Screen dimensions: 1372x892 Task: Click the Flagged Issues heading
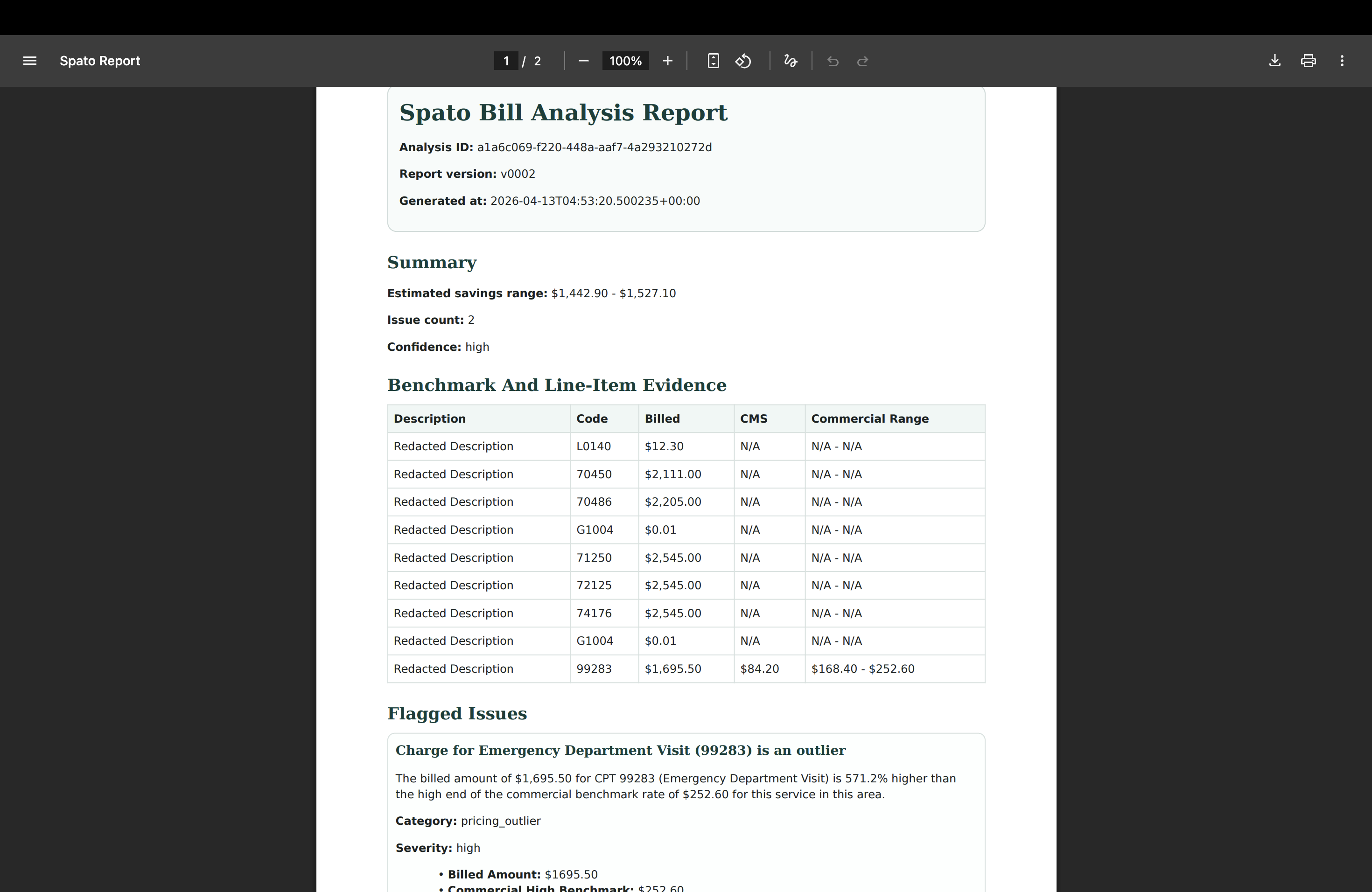point(456,714)
